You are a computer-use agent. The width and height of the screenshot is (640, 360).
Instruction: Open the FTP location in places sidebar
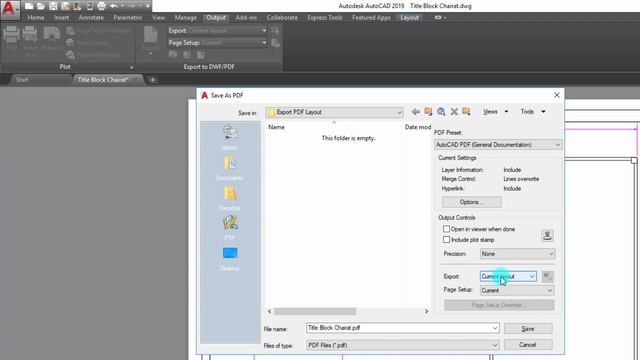click(x=230, y=228)
